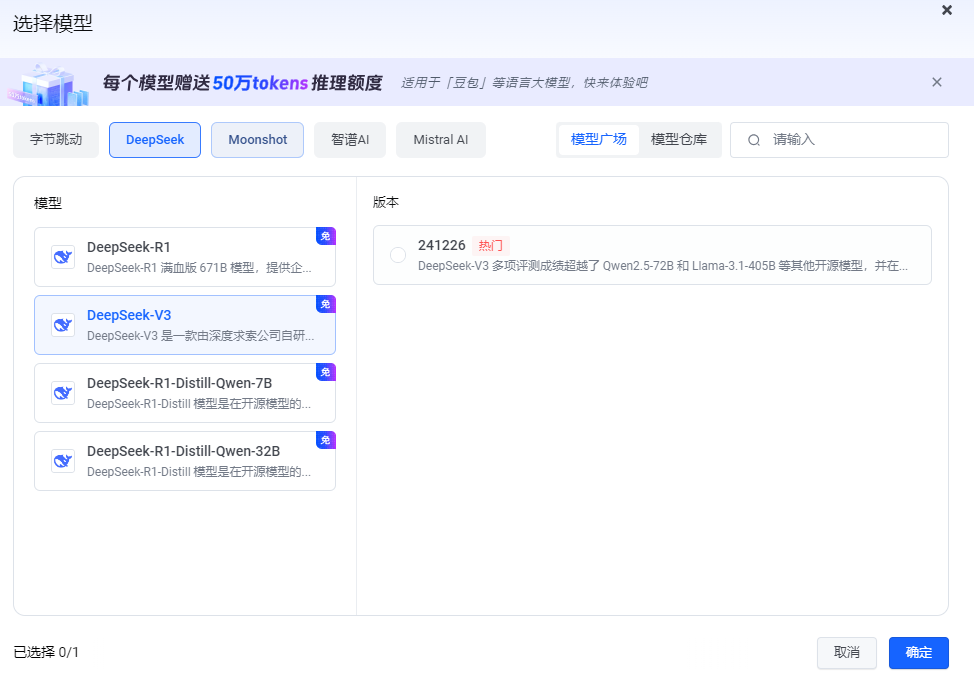The width and height of the screenshot is (974, 686).
Task: Select the DeepSeek-R1 model card
Action: (x=185, y=257)
